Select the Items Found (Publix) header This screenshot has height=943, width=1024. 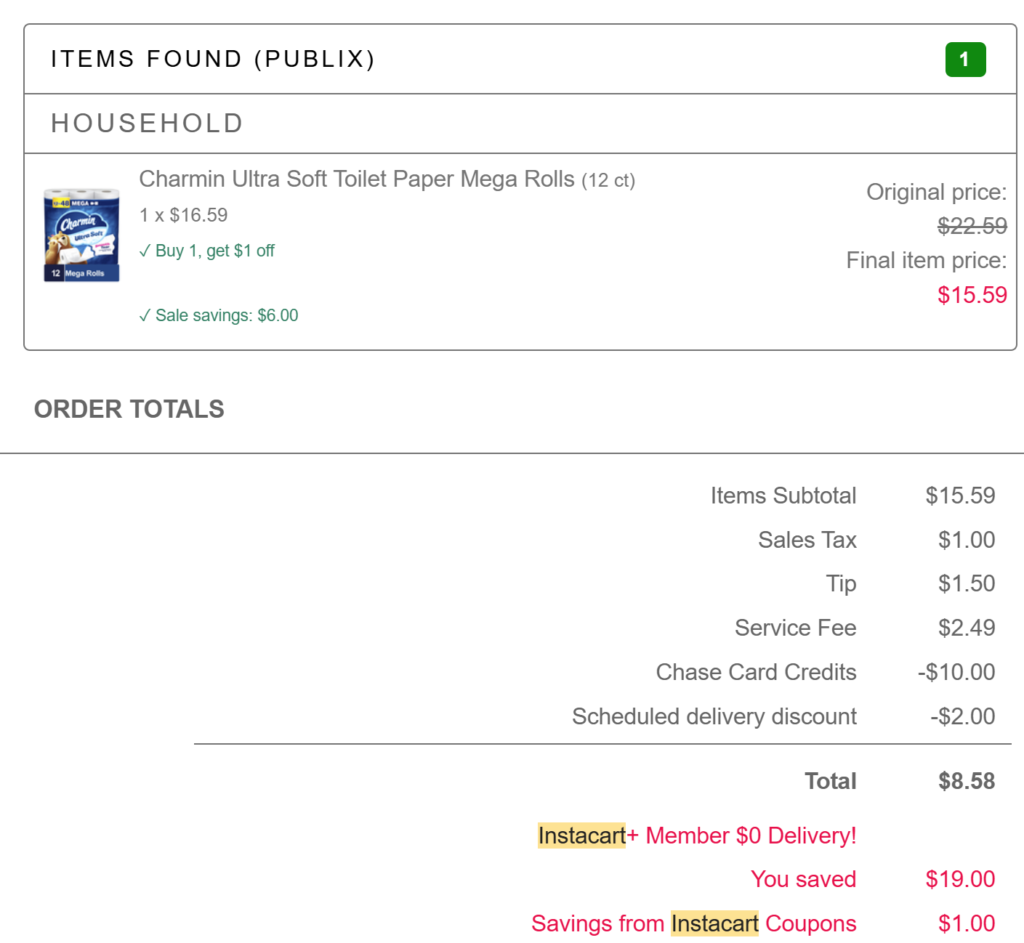(x=213, y=60)
